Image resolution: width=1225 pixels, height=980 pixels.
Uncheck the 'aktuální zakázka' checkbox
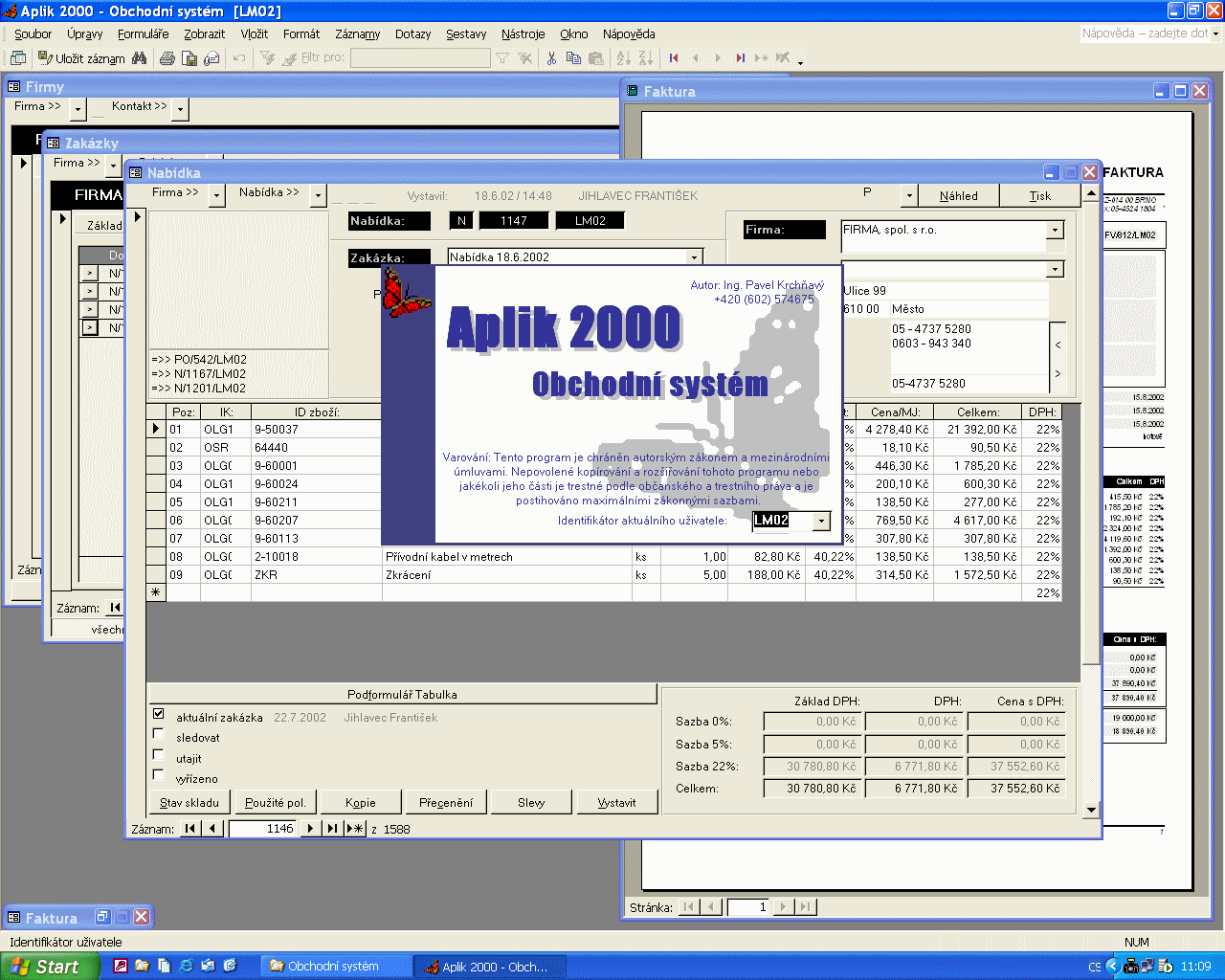coord(159,714)
